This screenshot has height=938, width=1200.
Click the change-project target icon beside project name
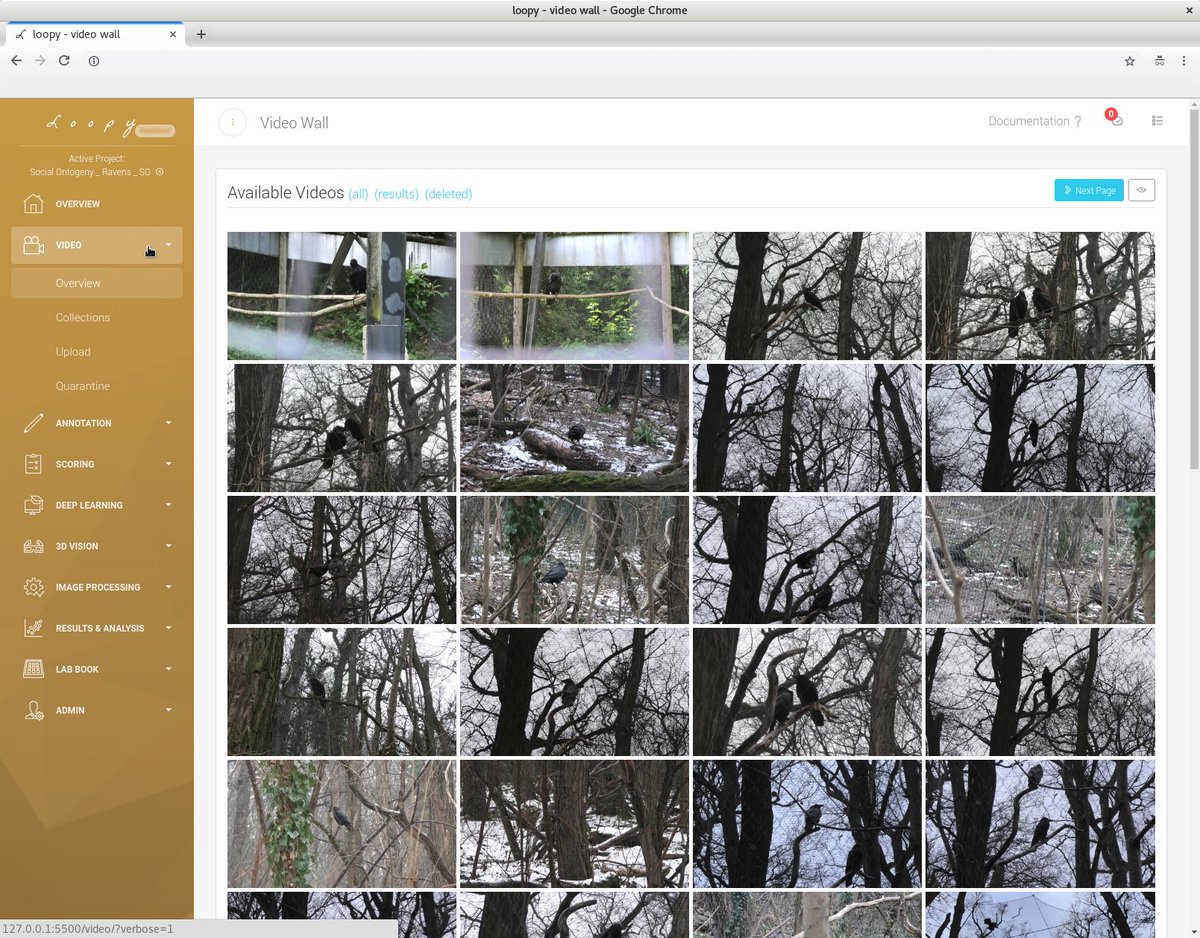pyautogui.click(x=159, y=172)
